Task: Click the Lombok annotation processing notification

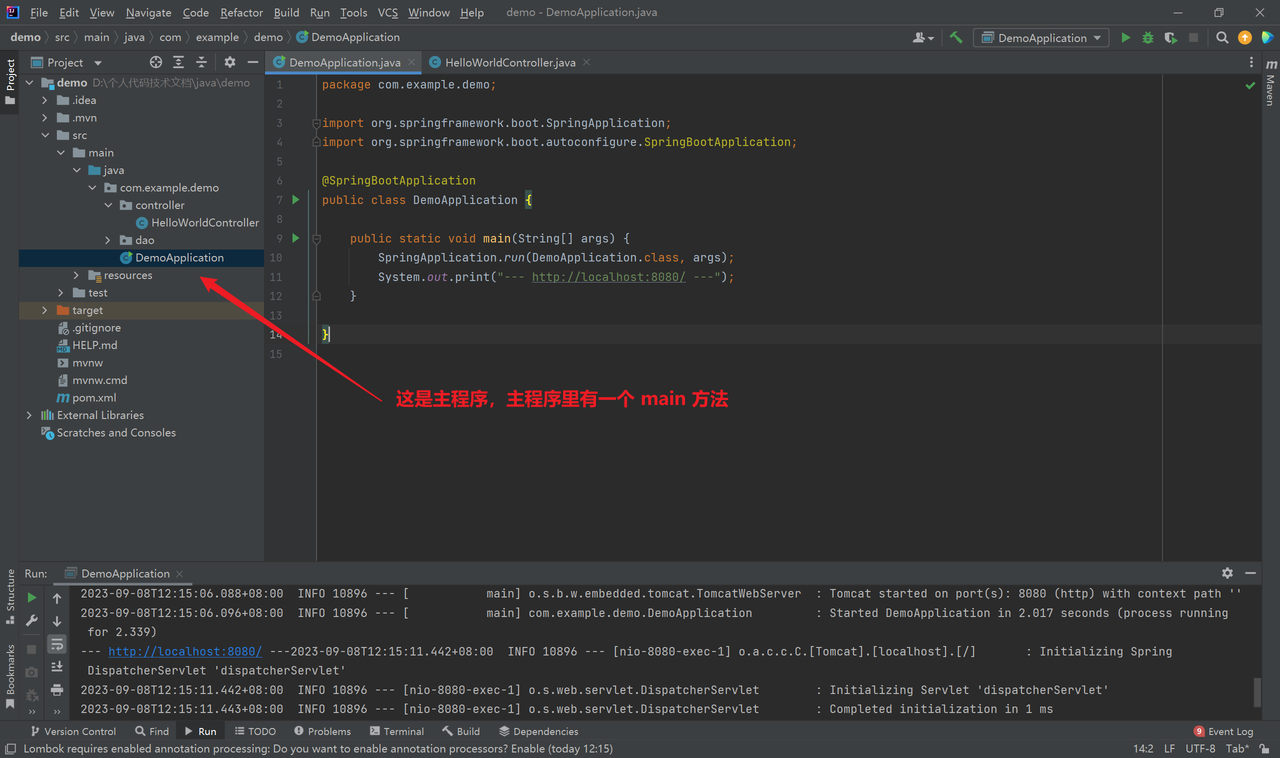Action: [x=318, y=748]
